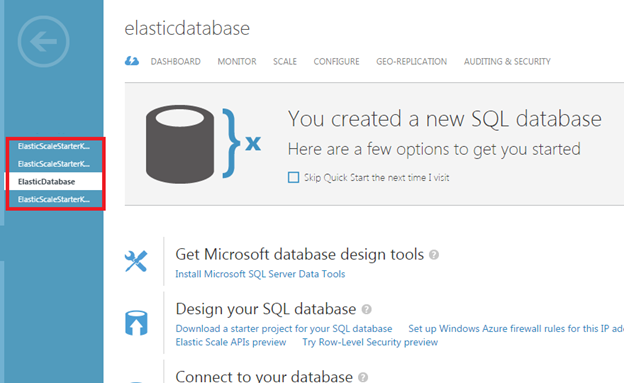Select the ElasticScaleStarterK... entry just above ElasticDatabase
This screenshot has height=383, width=624.
[54, 164]
